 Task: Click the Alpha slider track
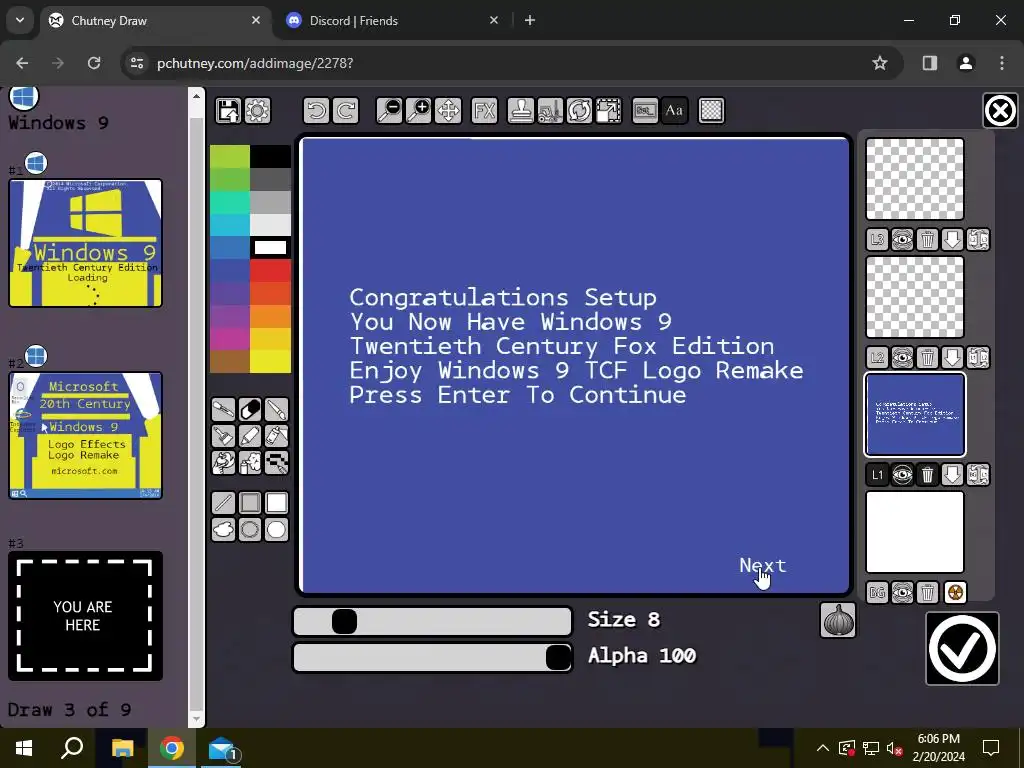[432, 657]
